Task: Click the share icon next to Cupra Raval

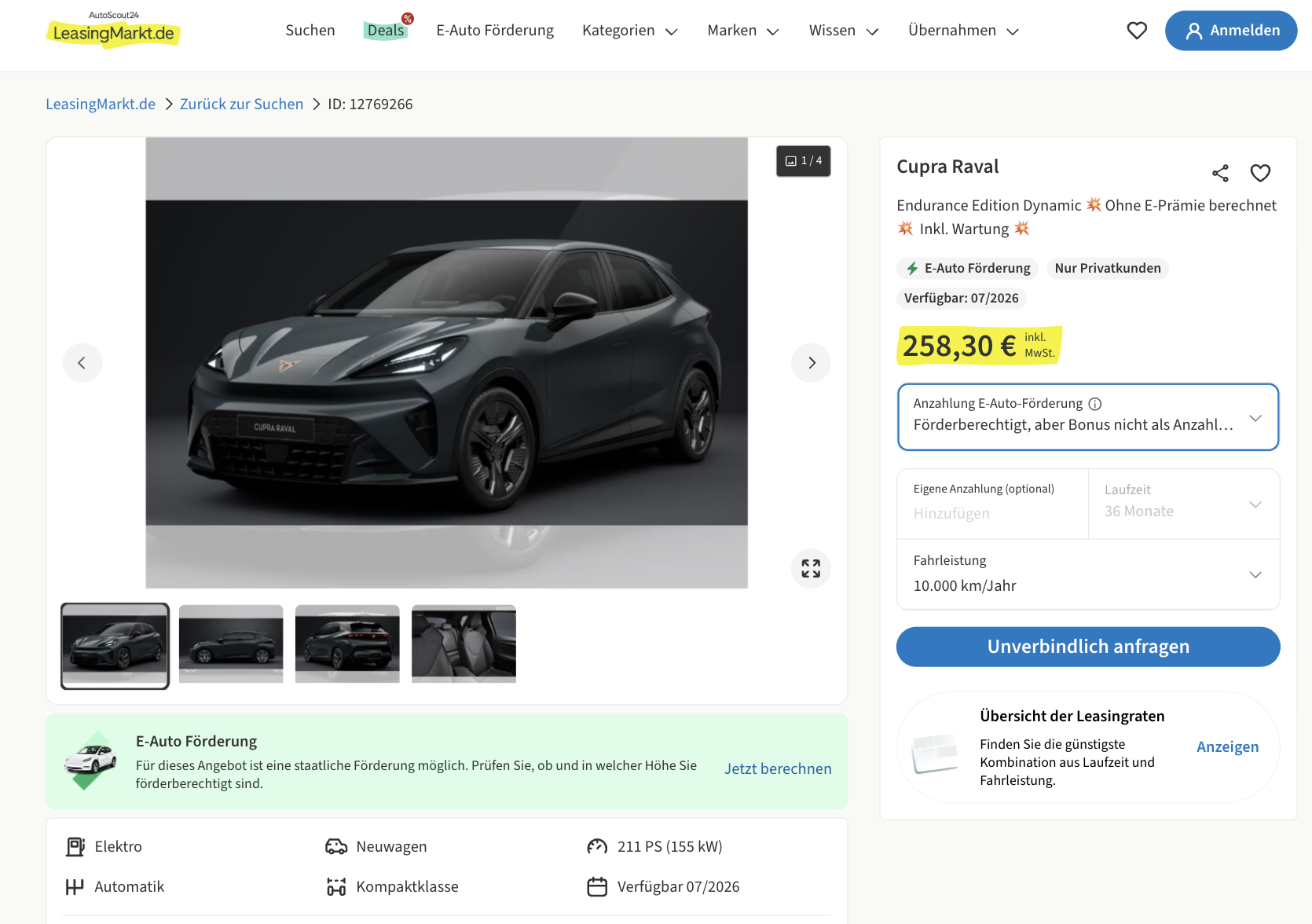Action: click(1220, 173)
